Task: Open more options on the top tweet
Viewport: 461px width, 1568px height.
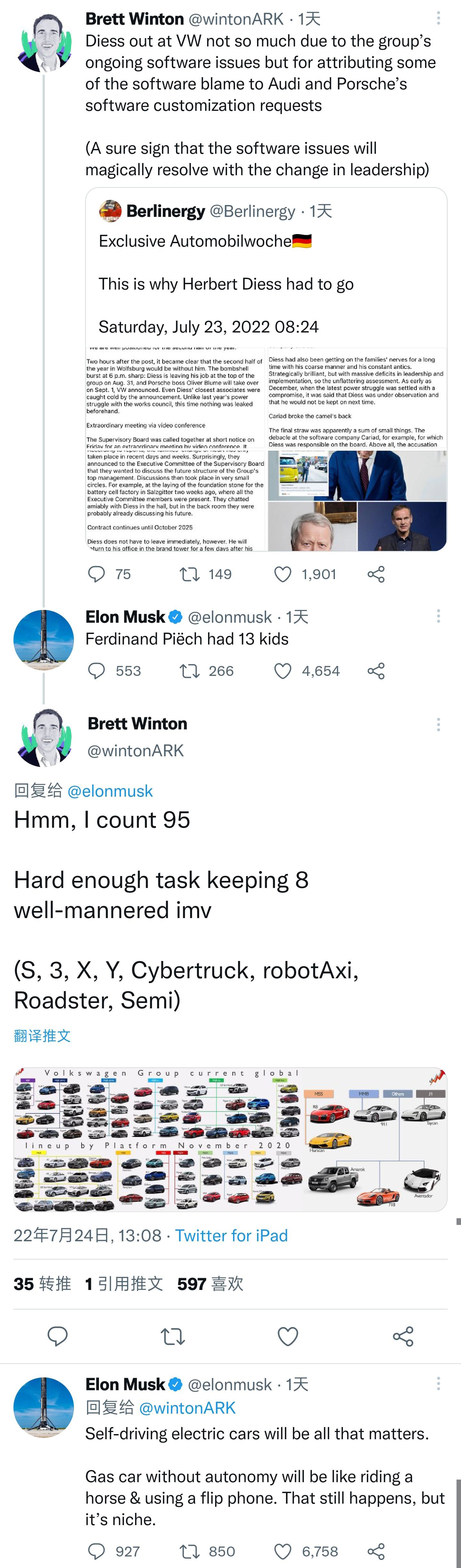Action: (x=438, y=18)
